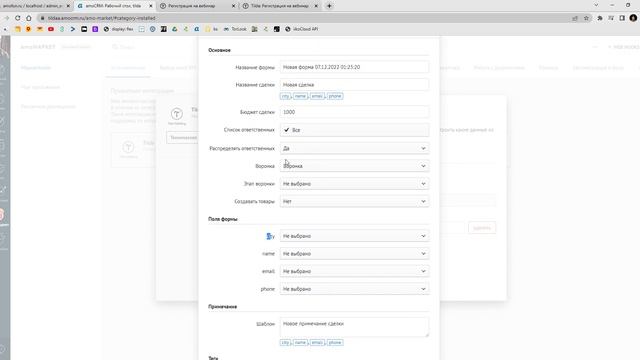Screen dimensions: 640x360
Task: Insert email tag under Шаблон note
Action: click(x=317, y=342)
